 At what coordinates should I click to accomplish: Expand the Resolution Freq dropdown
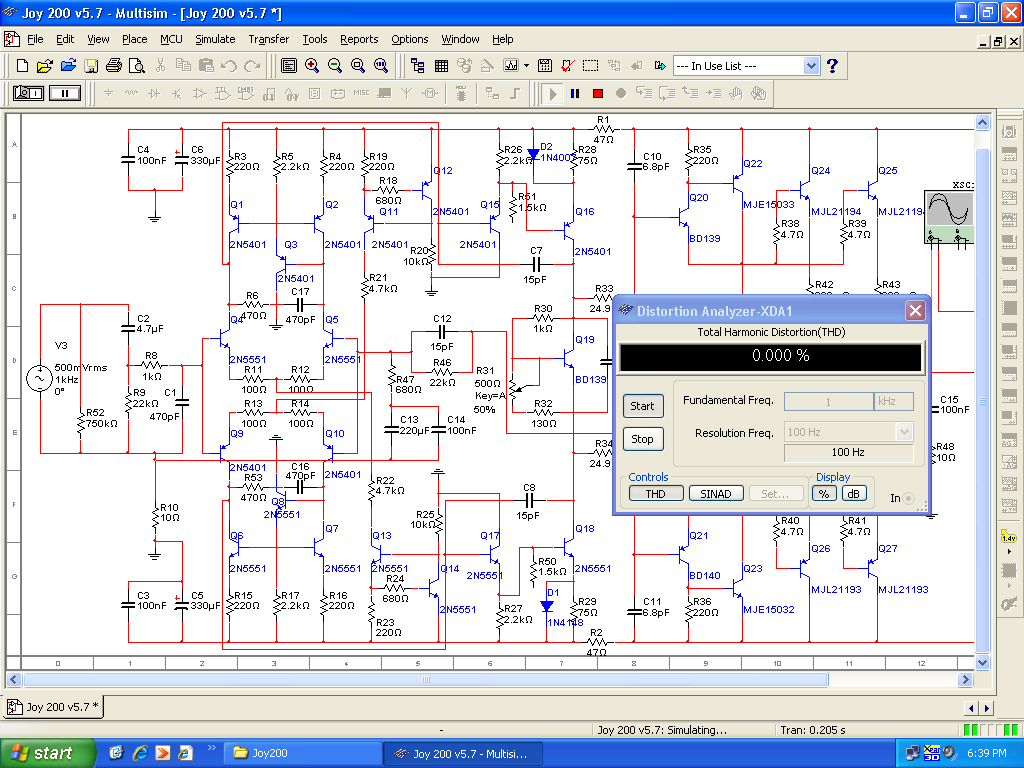(x=904, y=432)
